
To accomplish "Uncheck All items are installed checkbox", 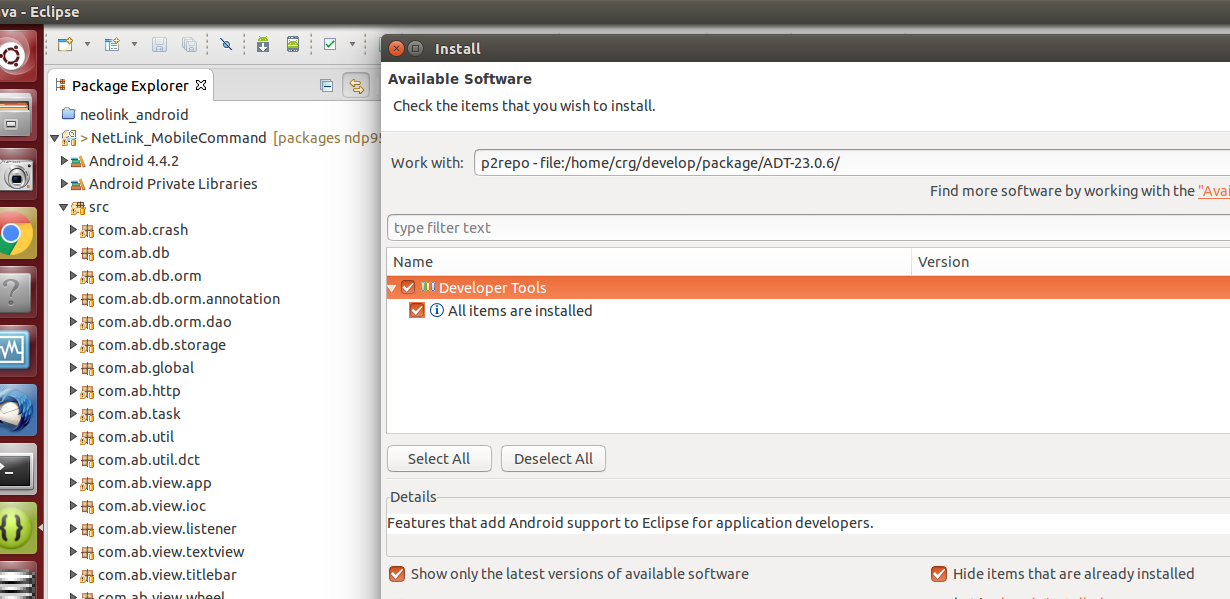I will coord(418,311).
